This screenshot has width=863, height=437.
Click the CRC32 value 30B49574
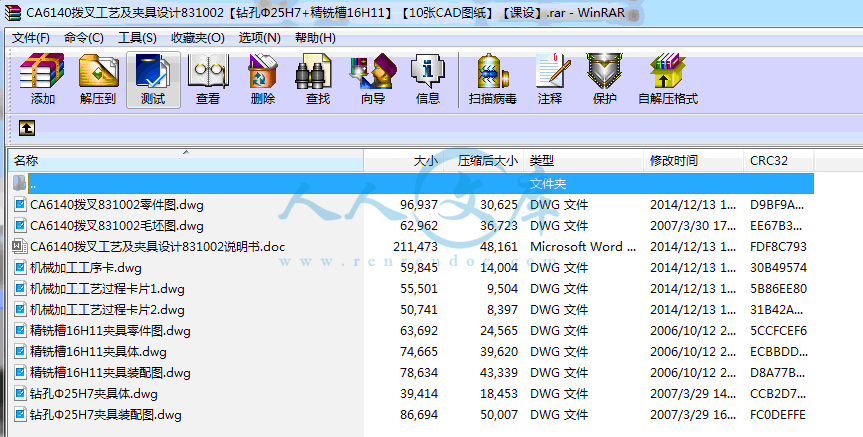pyautogui.click(x=778, y=267)
